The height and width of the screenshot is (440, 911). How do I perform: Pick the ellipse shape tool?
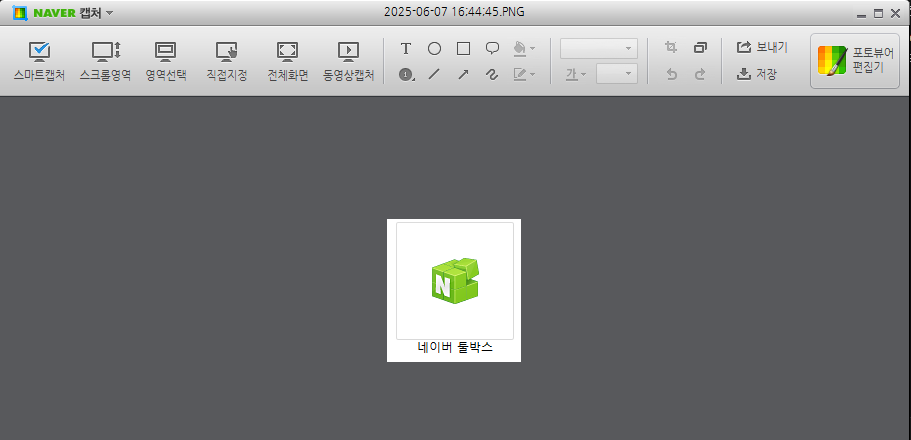(x=434, y=49)
